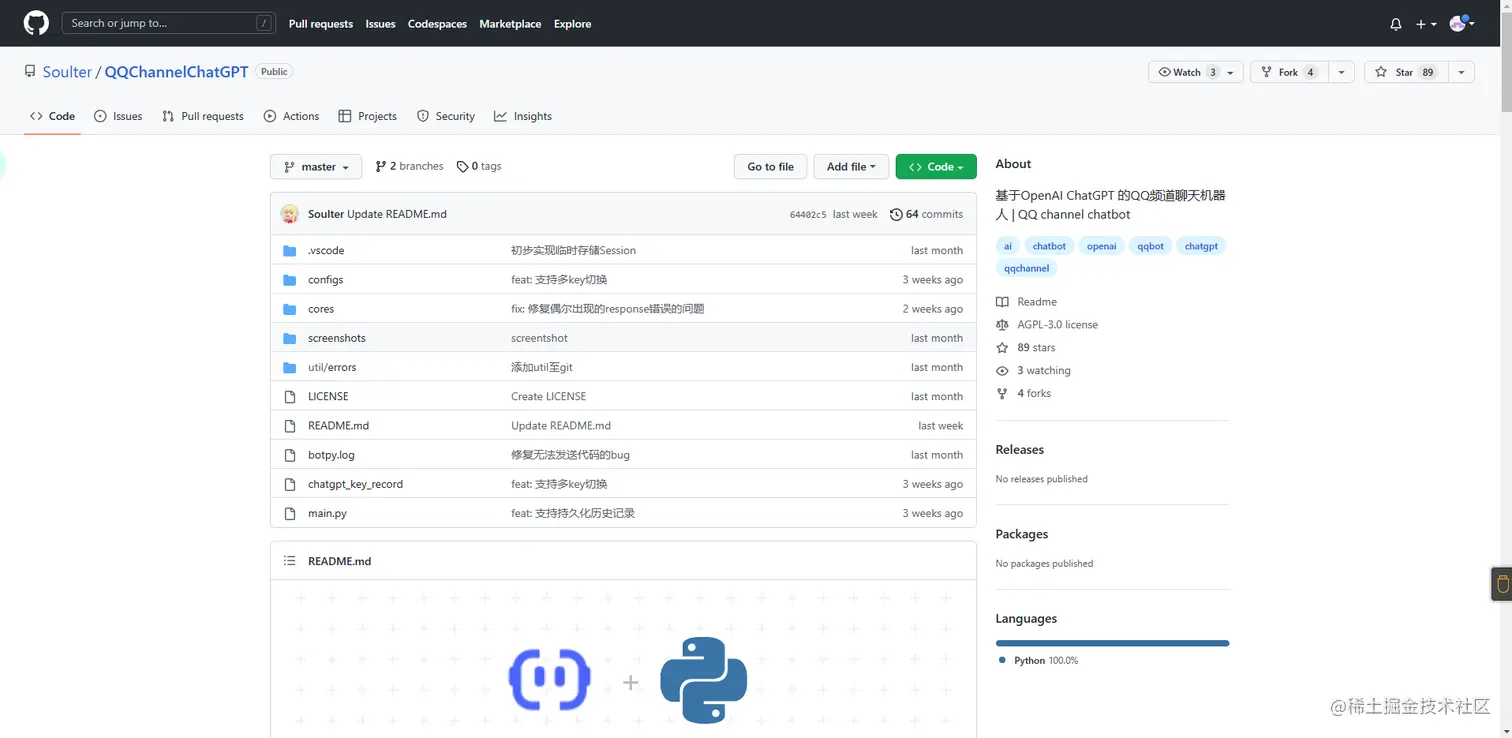
Task: Open Readme link in About sidebar
Action: click(x=1027, y=302)
